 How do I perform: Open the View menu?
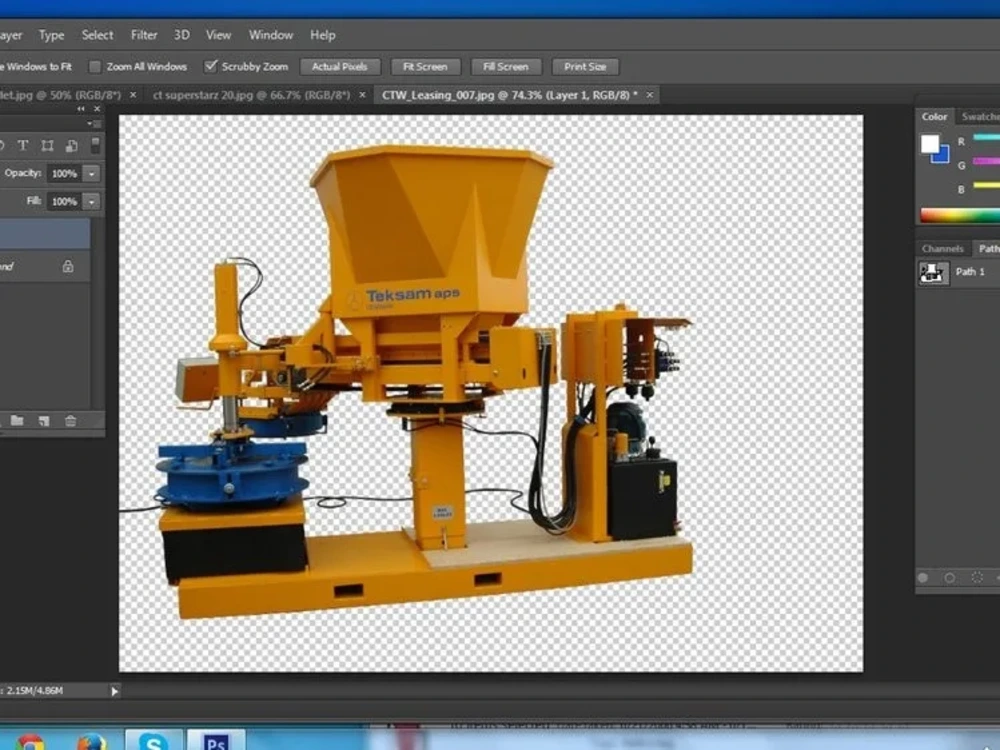point(218,35)
